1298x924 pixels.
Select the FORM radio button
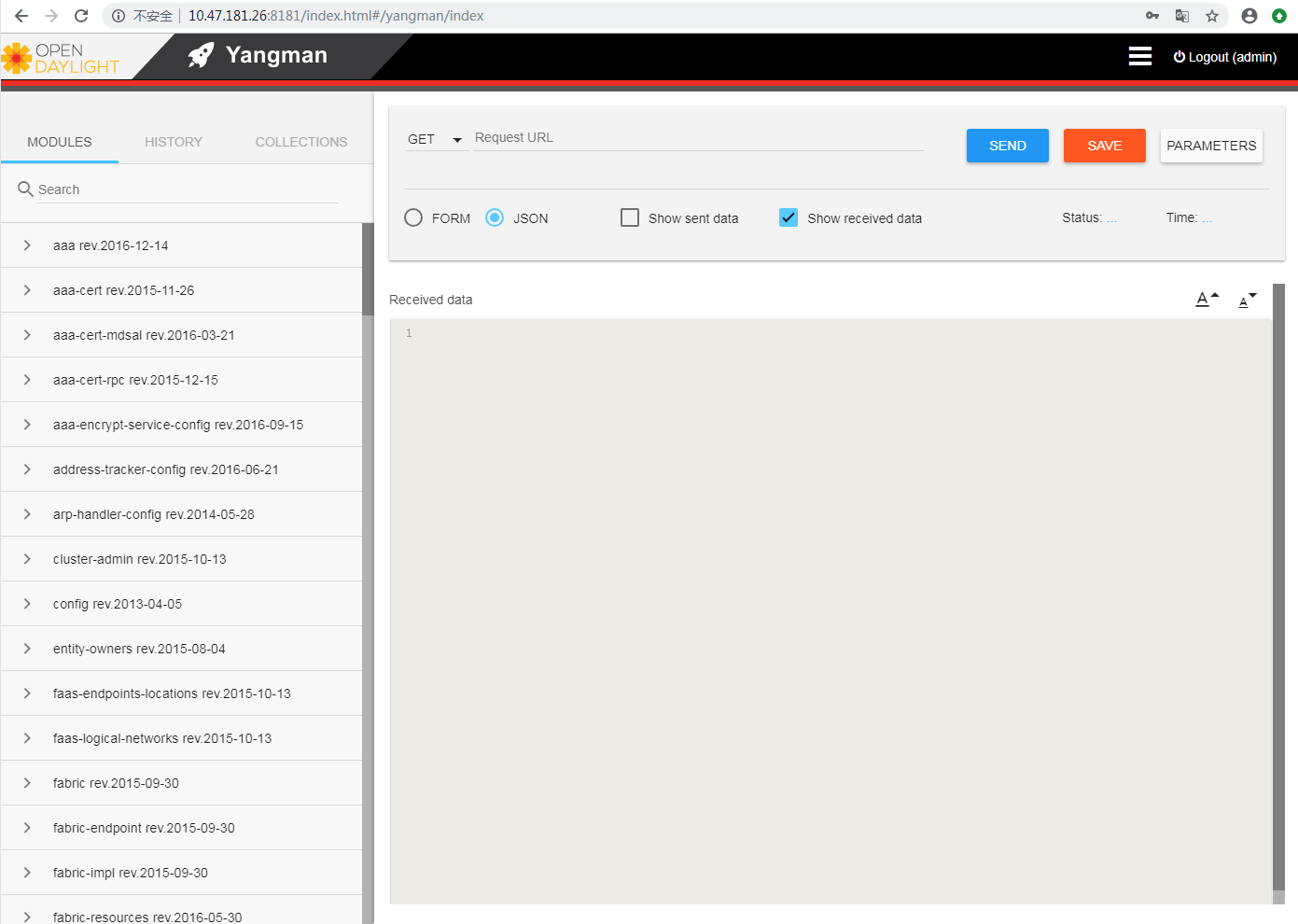tap(413, 217)
